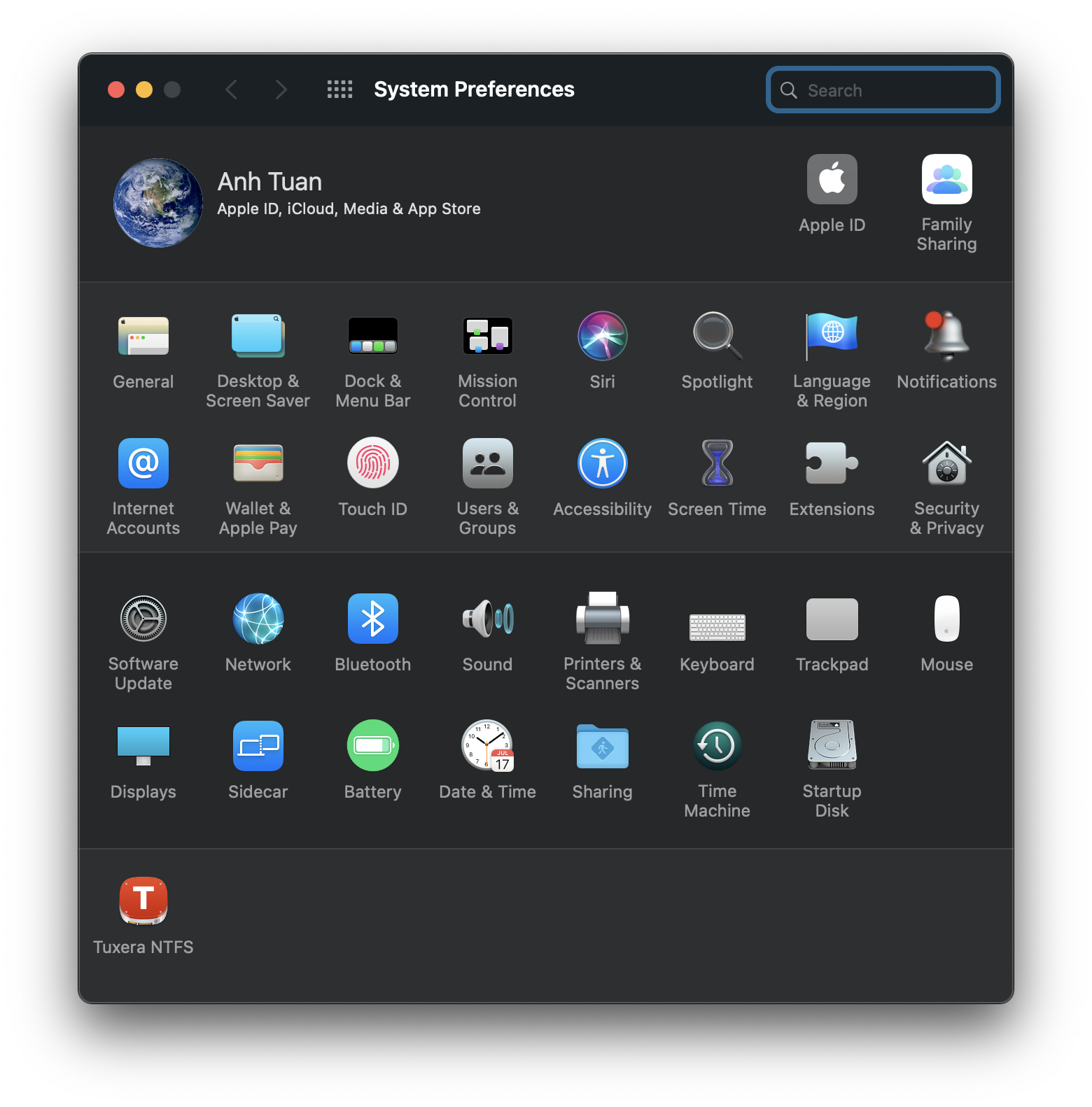Viewport: 1092px width, 1107px height.
Task: Click the Accessibility icon
Action: coord(602,464)
